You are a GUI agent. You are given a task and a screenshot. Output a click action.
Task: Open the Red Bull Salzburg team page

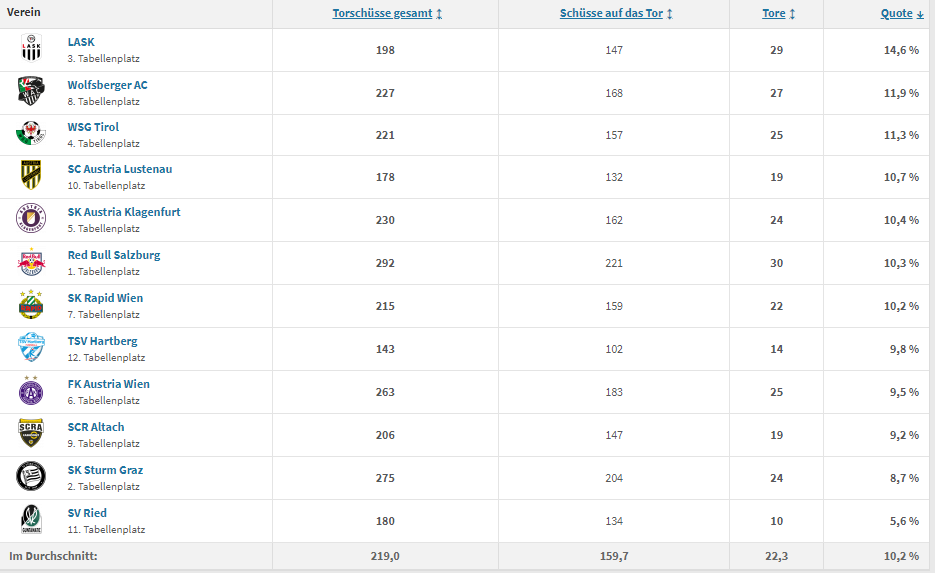click(x=114, y=255)
